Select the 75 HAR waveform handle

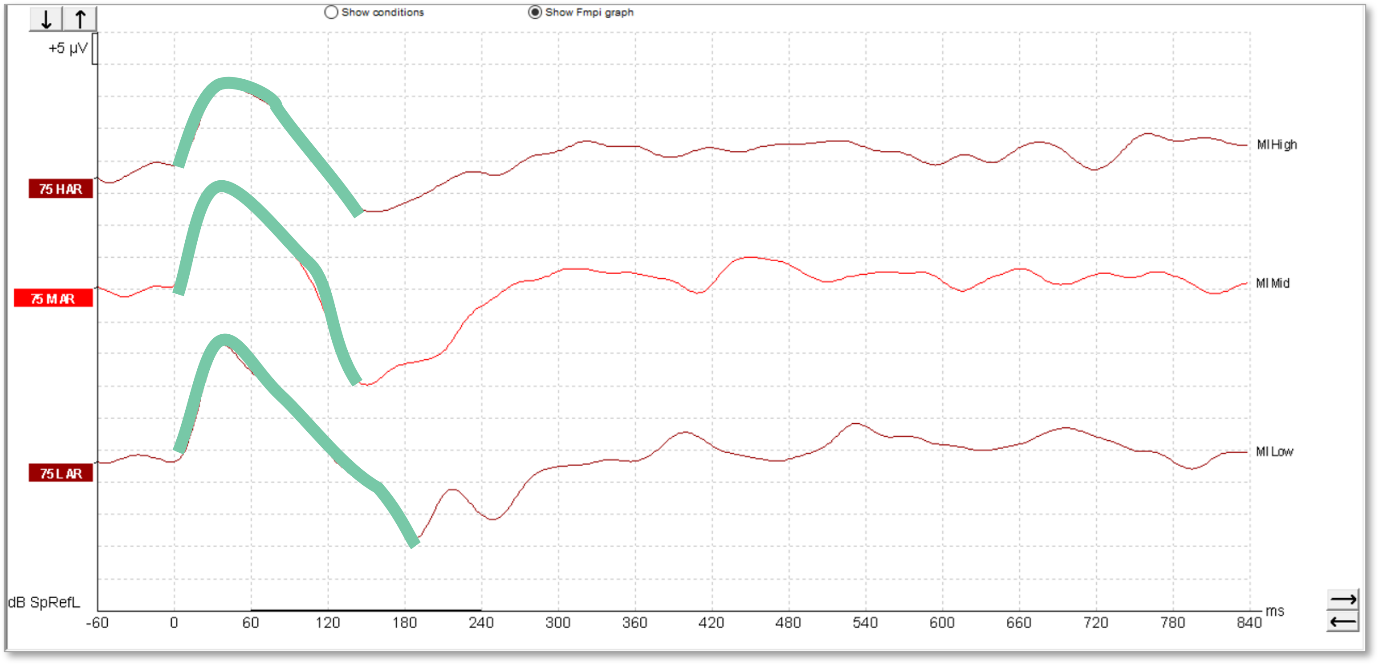[x=61, y=189]
